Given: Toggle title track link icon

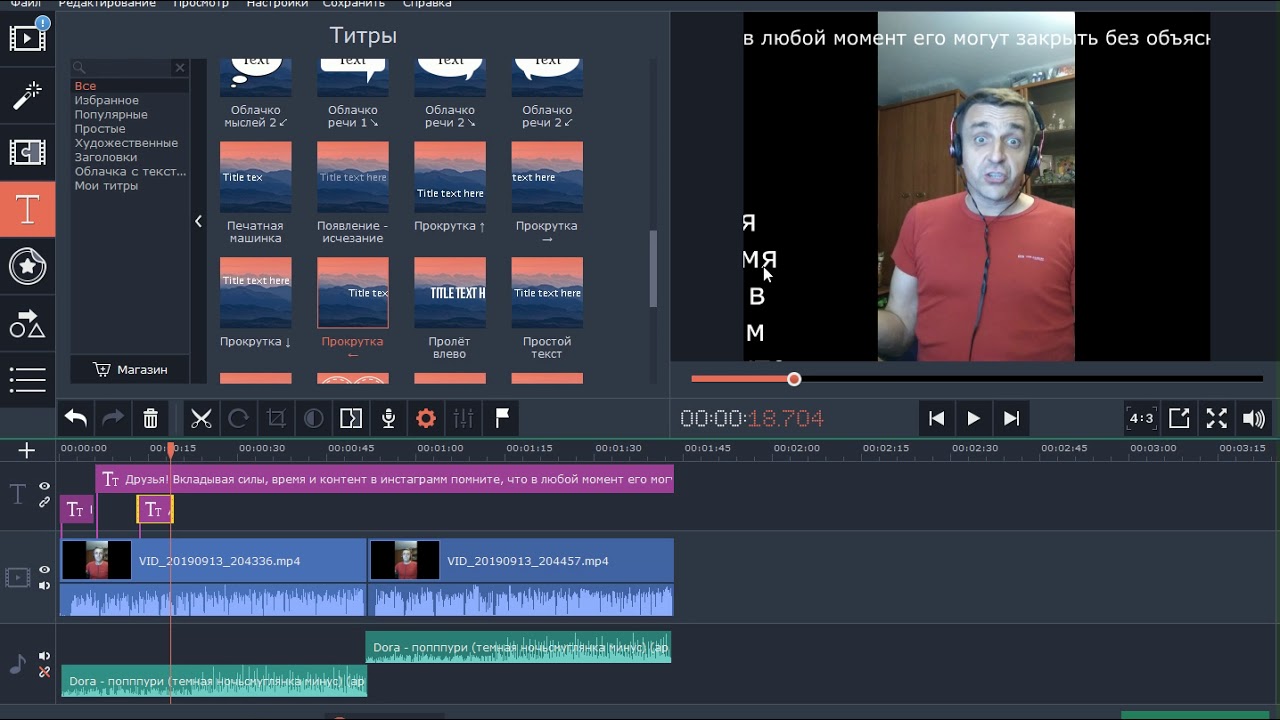Looking at the screenshot, I should pyautogui.click(x=44, y=502).
